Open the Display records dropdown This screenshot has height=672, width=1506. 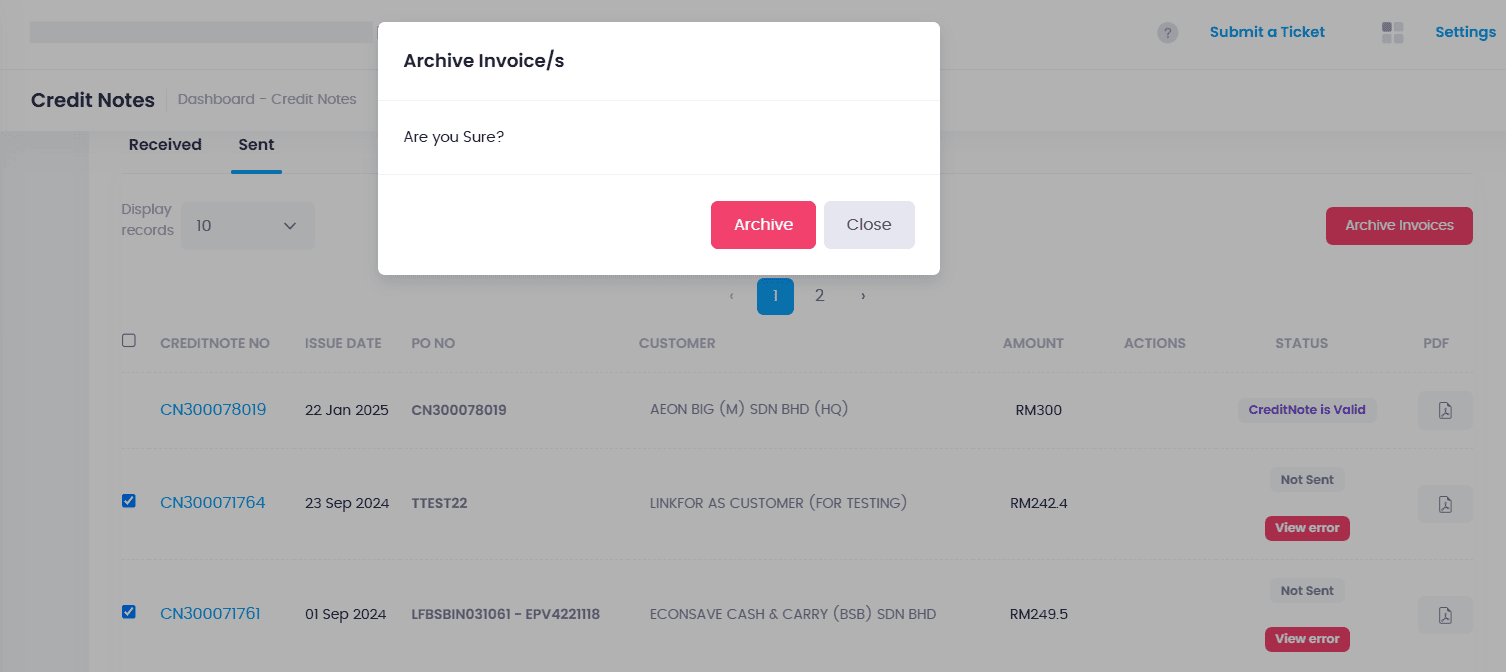(247, 226)
